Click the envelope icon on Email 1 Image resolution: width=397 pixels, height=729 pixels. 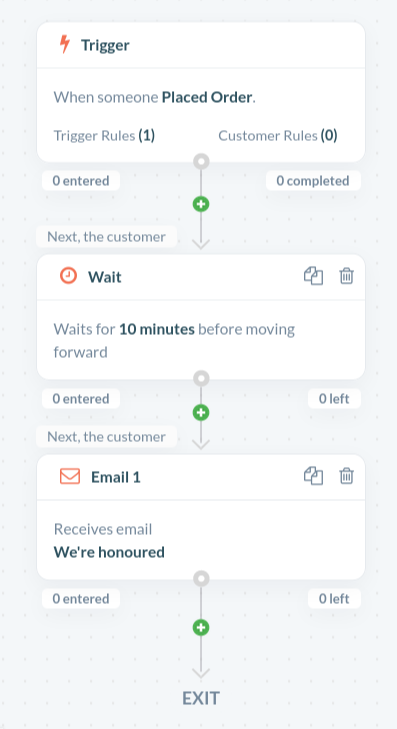70,477
